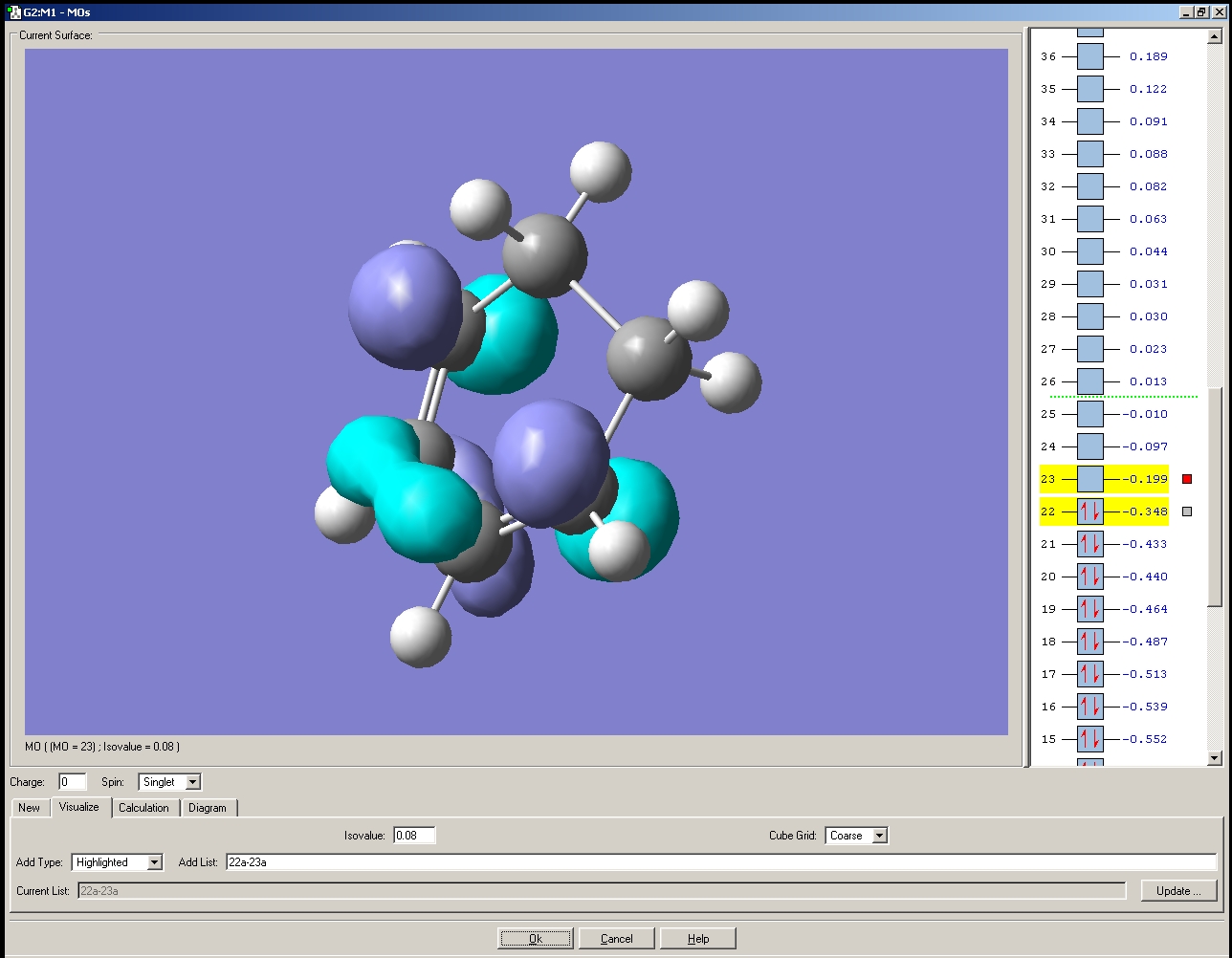This screenshot has height=958, width=1232.
Task: Toggle the orbital 24 box selection
Action: coord(1090,446)
